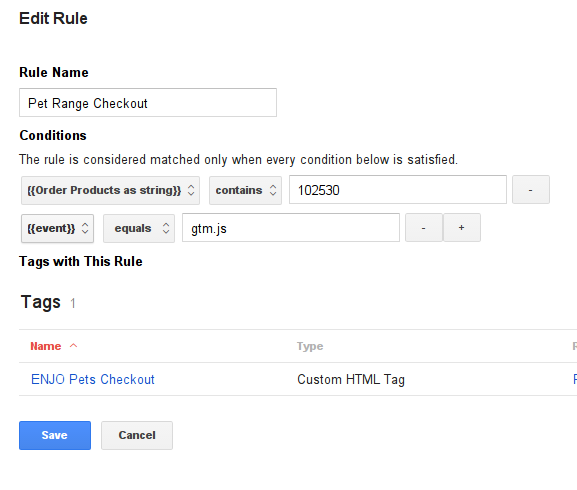Click the up-down arrows on equals selector

click(x=166, y=228)
